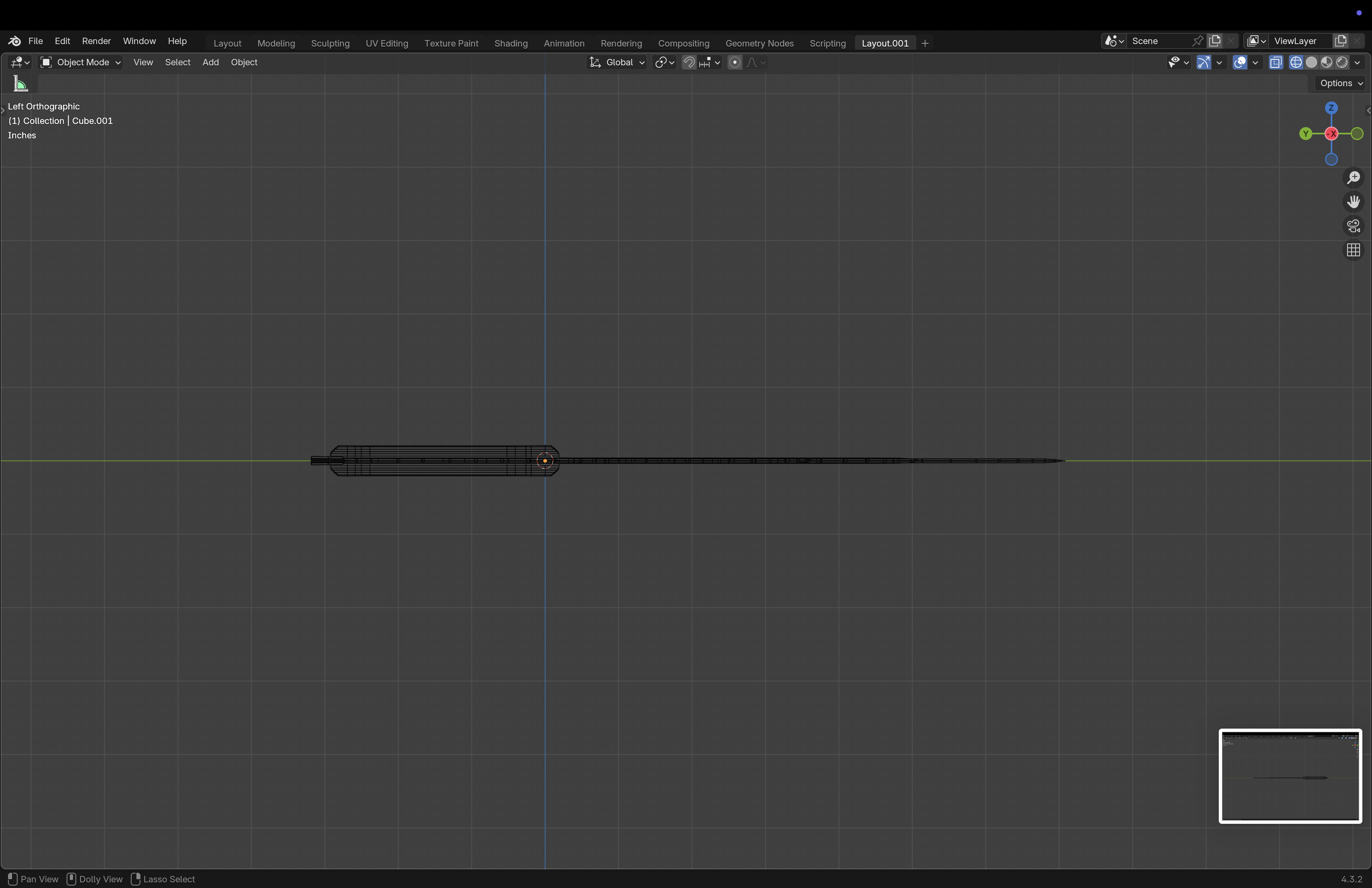
Task: Click the screenshot preview thumbnail
Action: coord(1290,776)
